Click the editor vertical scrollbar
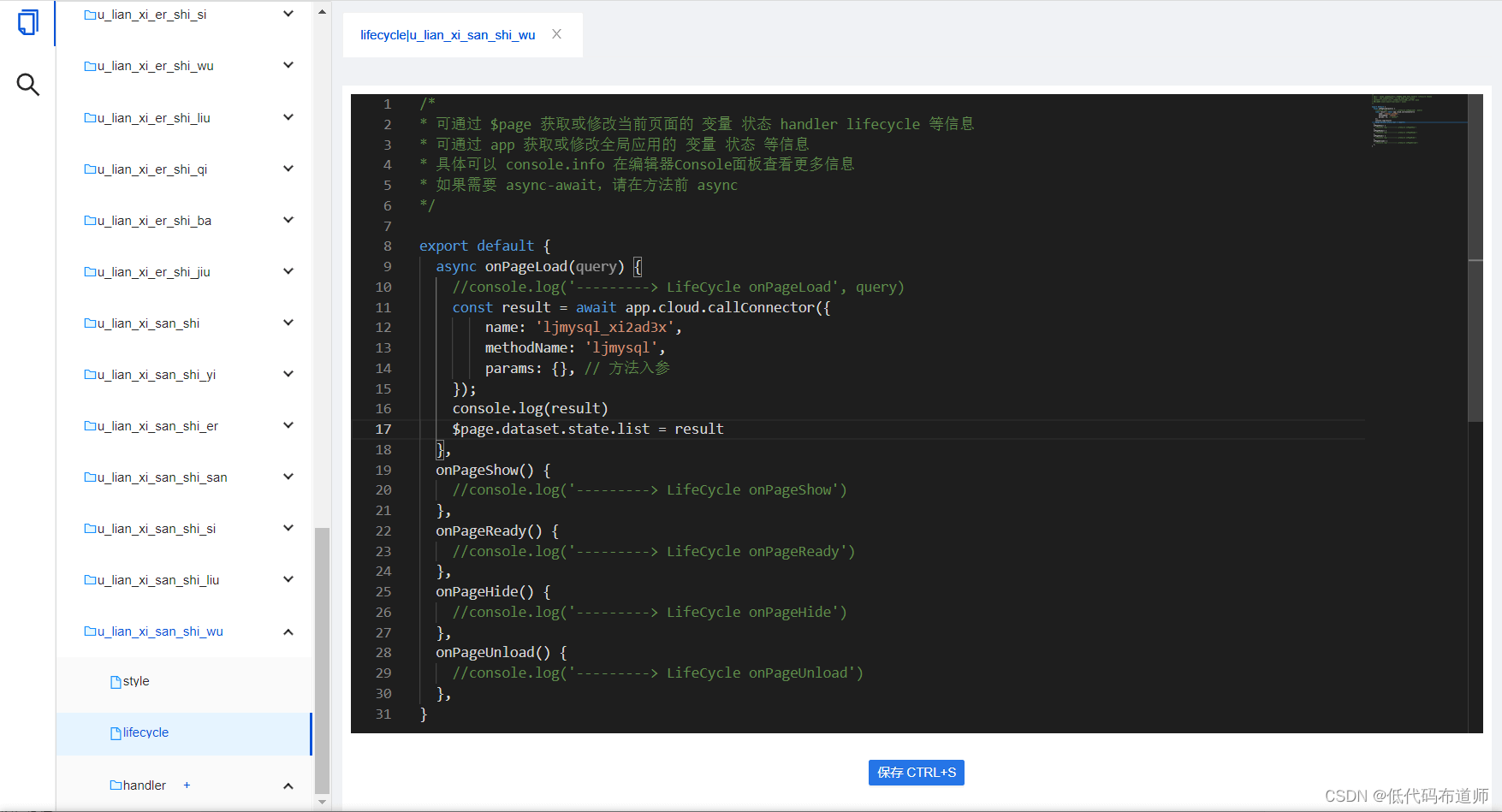Viewport: 1502px width, 812px height. pos(1475,258)
